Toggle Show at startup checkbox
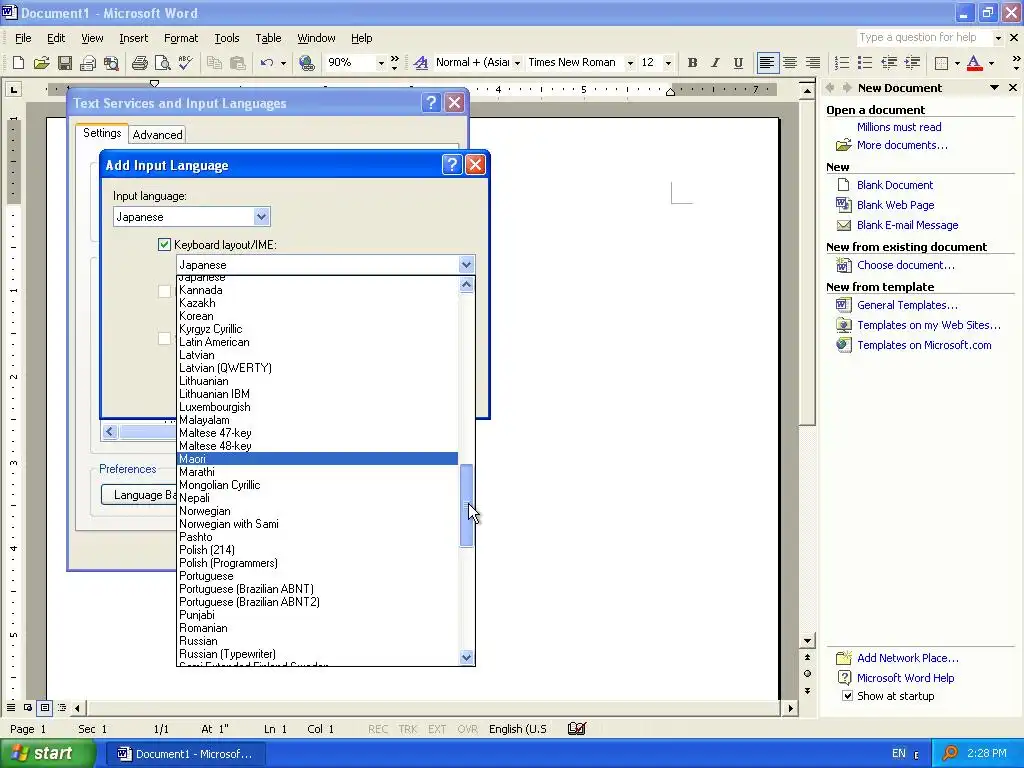The image size is (1024, 768). click(847, 696)
